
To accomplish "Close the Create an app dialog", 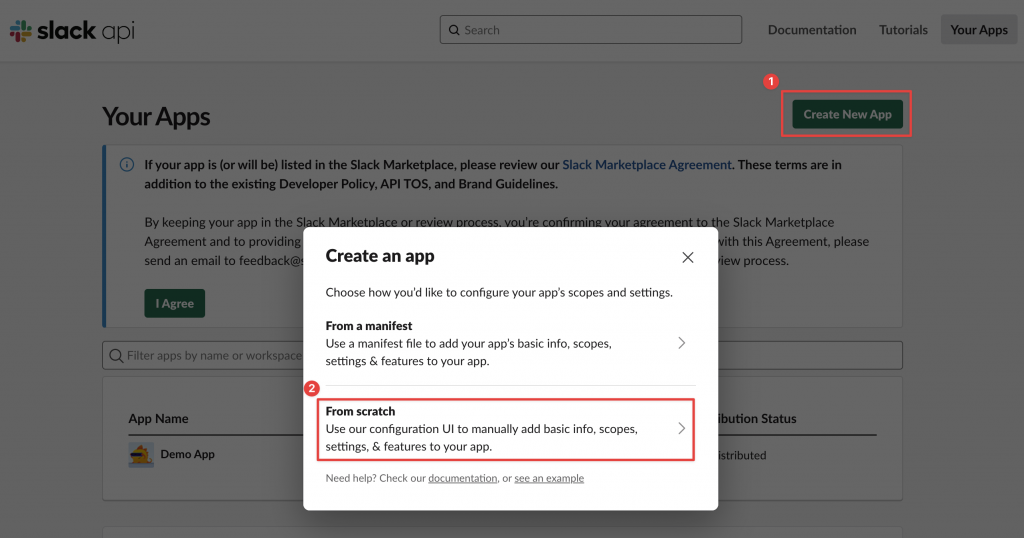I will pos(688,257).
